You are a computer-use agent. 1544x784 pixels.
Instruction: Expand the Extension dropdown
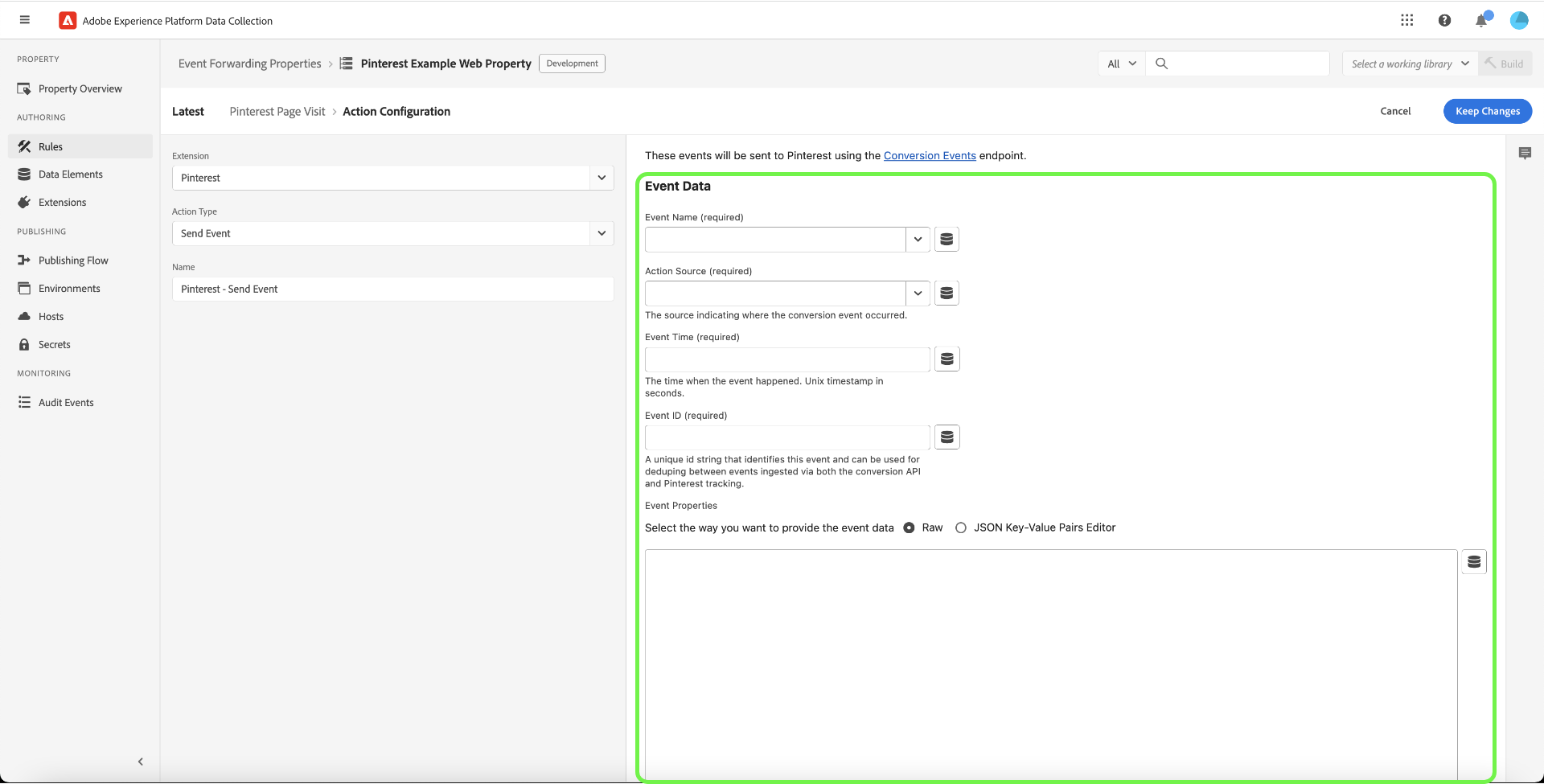coord(602,178)
